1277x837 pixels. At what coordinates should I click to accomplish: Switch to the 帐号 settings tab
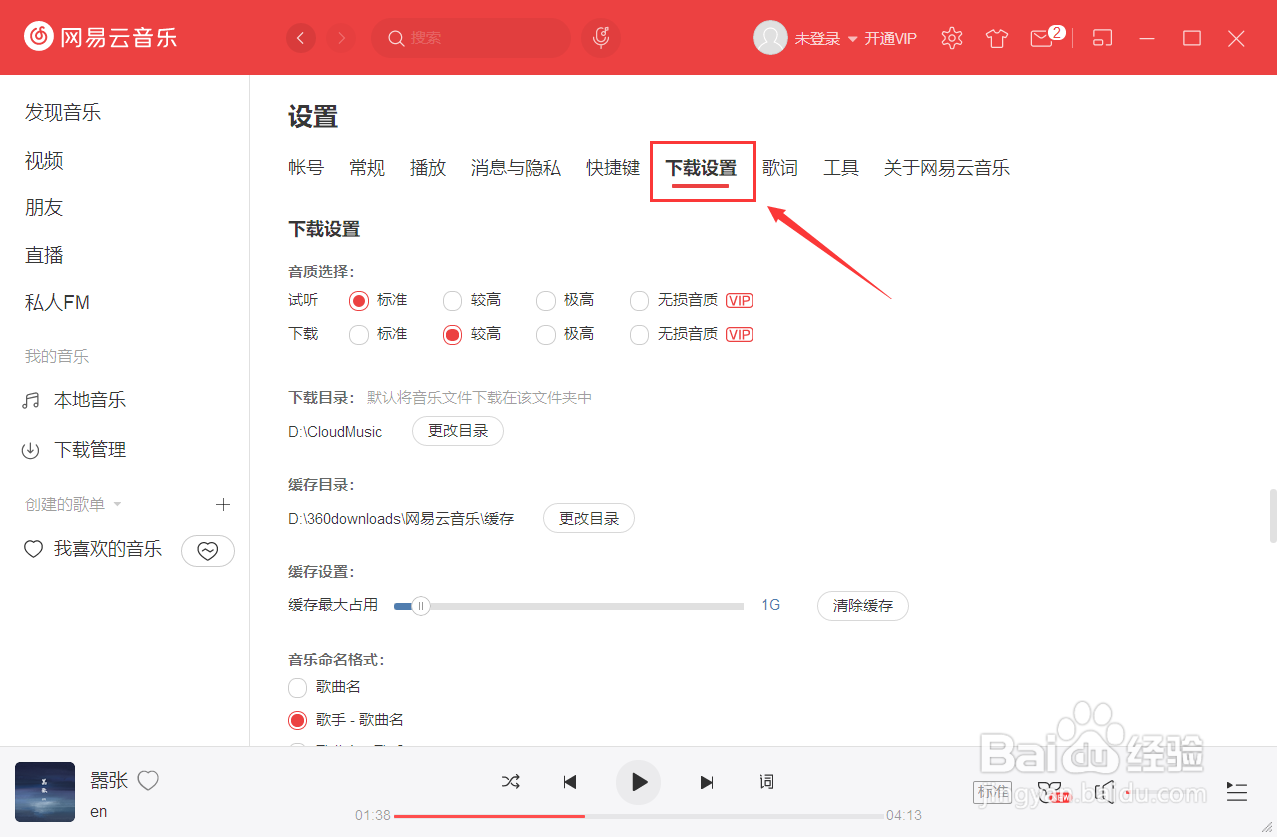[306, 168]
